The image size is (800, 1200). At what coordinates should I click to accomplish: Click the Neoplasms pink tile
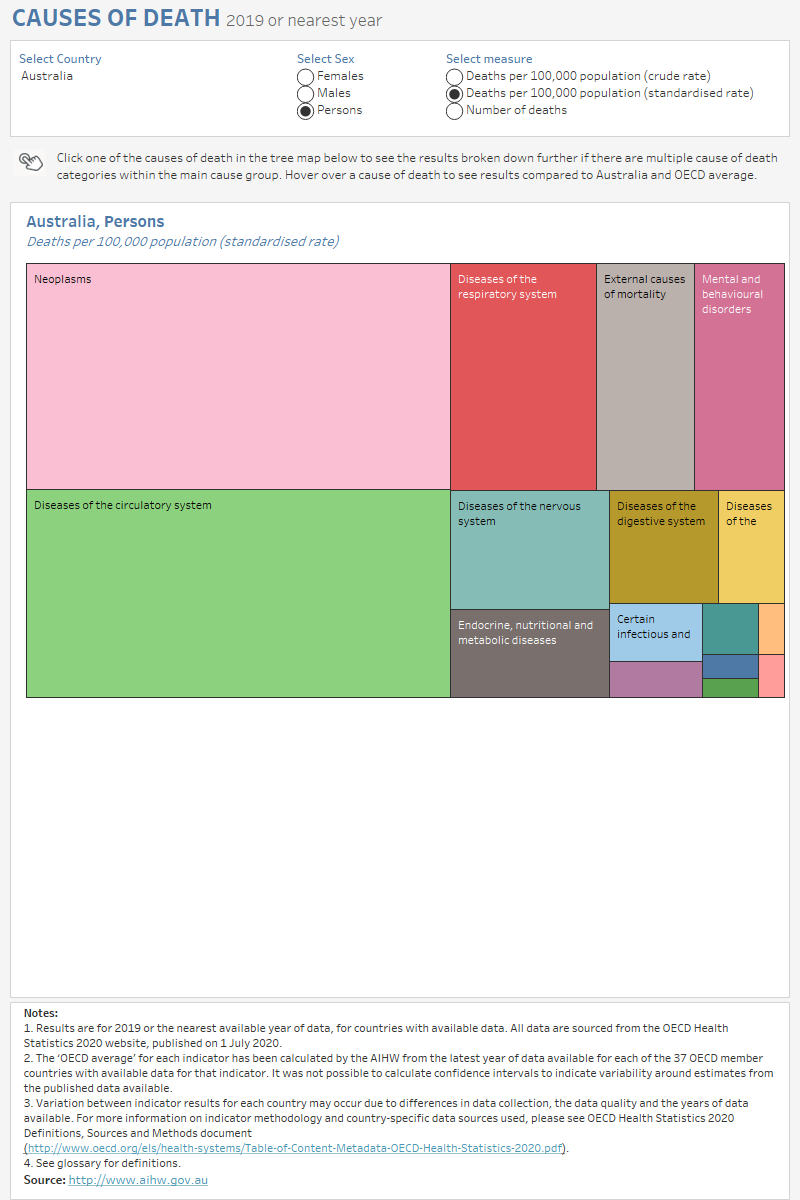coord(238,376)
